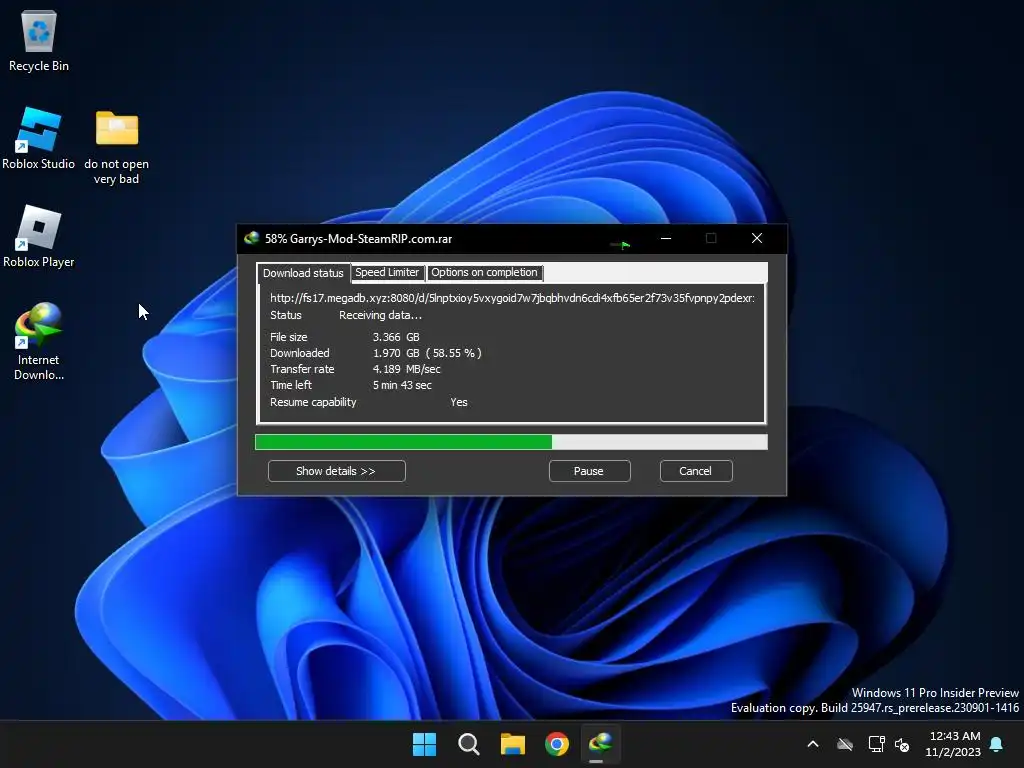Open File Explorer from the taskbar
Screen dimensions: 1024x768
513,744
